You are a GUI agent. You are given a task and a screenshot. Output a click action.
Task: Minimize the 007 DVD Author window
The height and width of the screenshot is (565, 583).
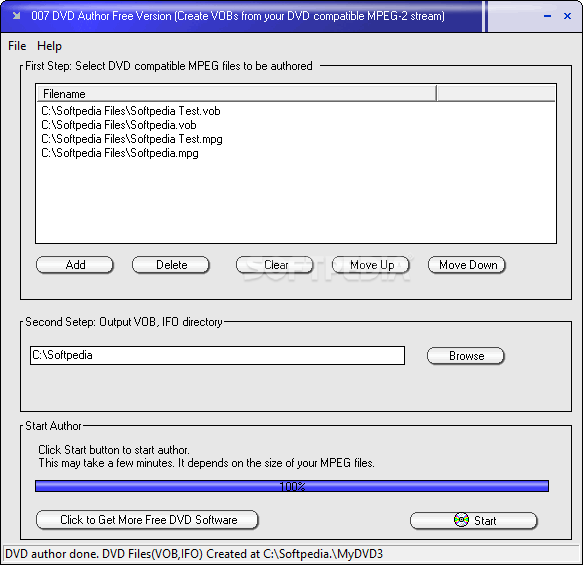[547, 16]
